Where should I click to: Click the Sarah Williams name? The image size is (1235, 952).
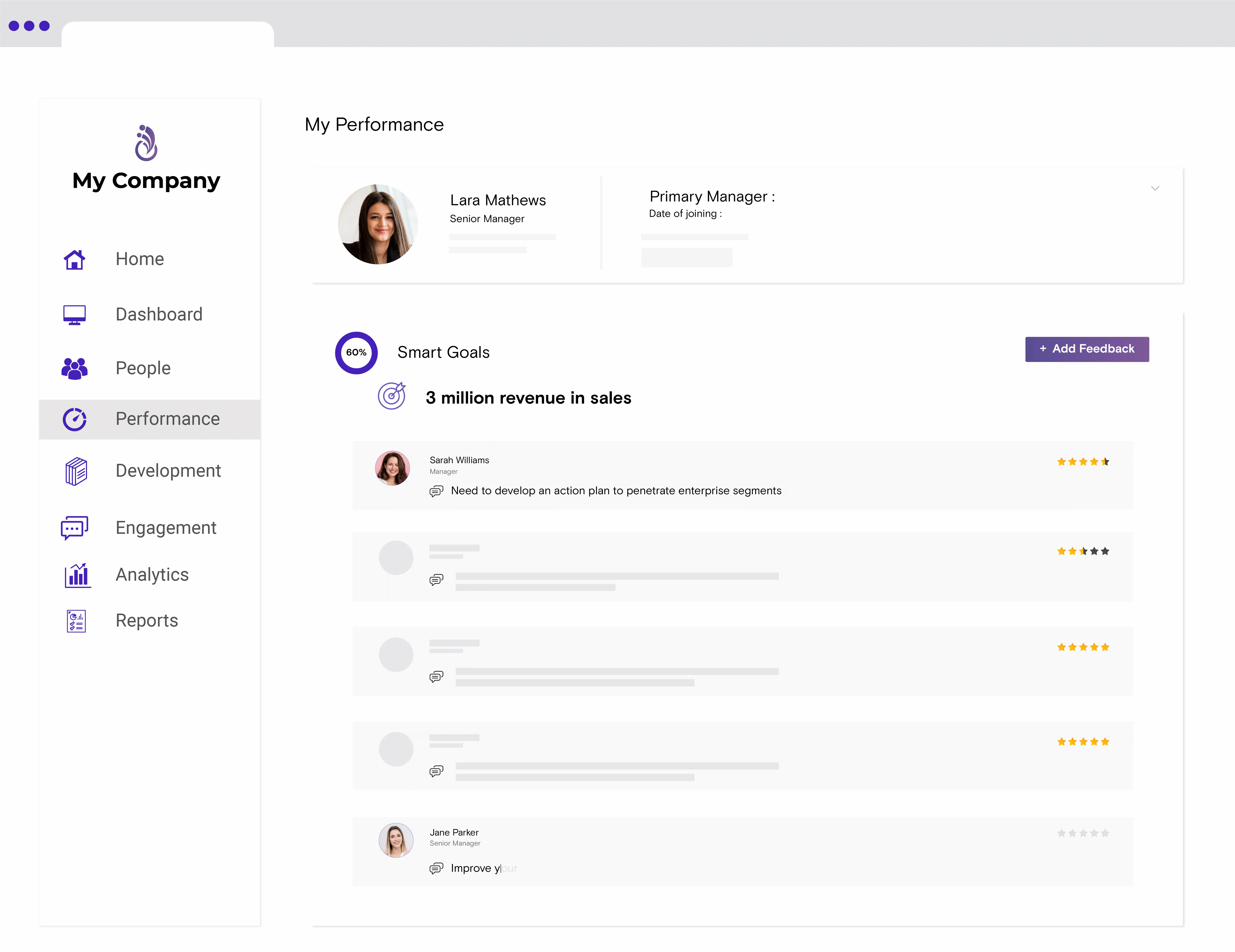(x=459, y=460)
